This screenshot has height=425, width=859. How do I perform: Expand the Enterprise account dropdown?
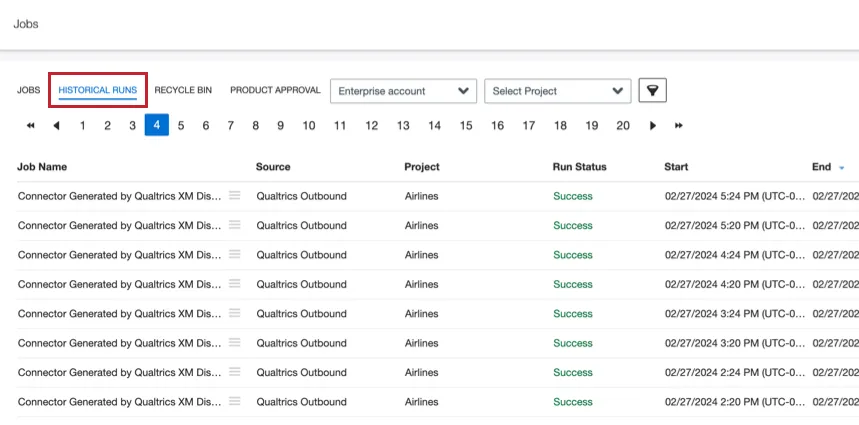(403, 91)
